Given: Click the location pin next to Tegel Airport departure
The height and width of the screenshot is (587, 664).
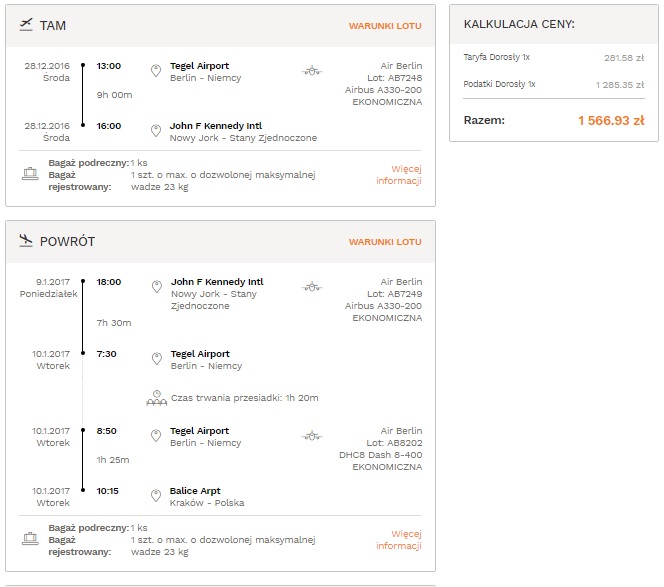Looking at the screenshot, I should pos(156,71).
